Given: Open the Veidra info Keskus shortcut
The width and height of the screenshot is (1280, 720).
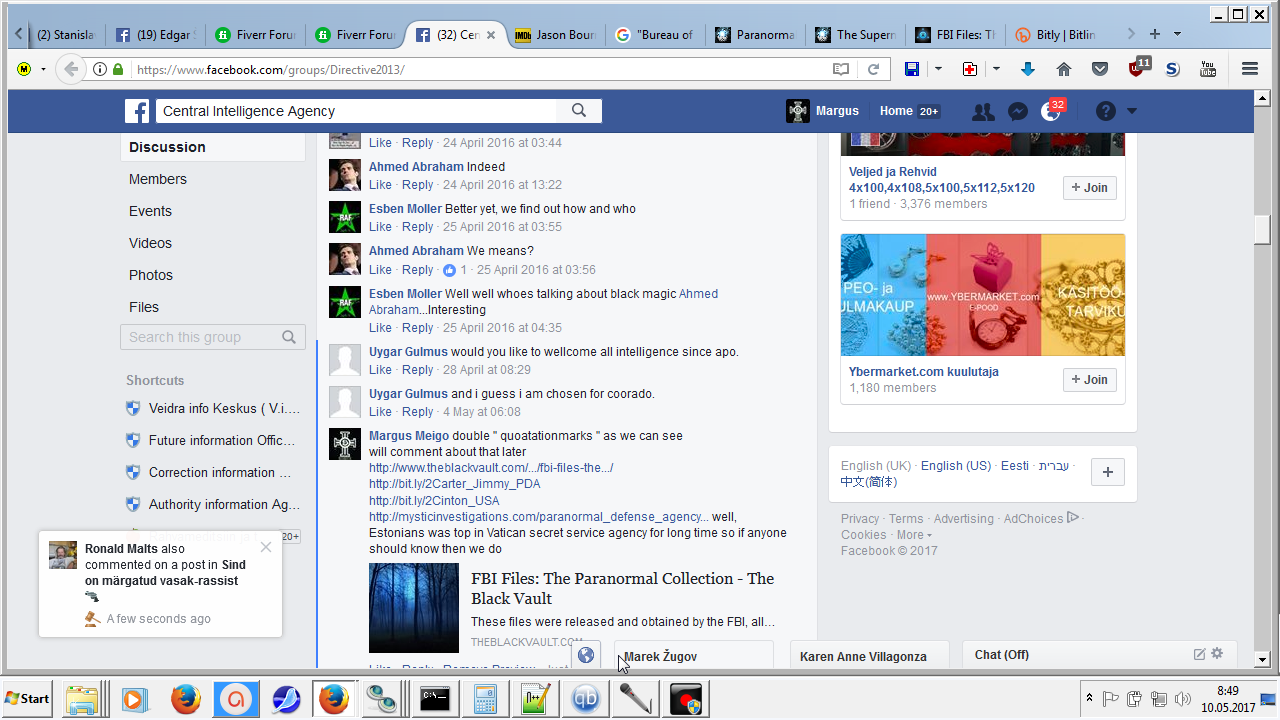Looking at the screenshot, I should (224, 409).
